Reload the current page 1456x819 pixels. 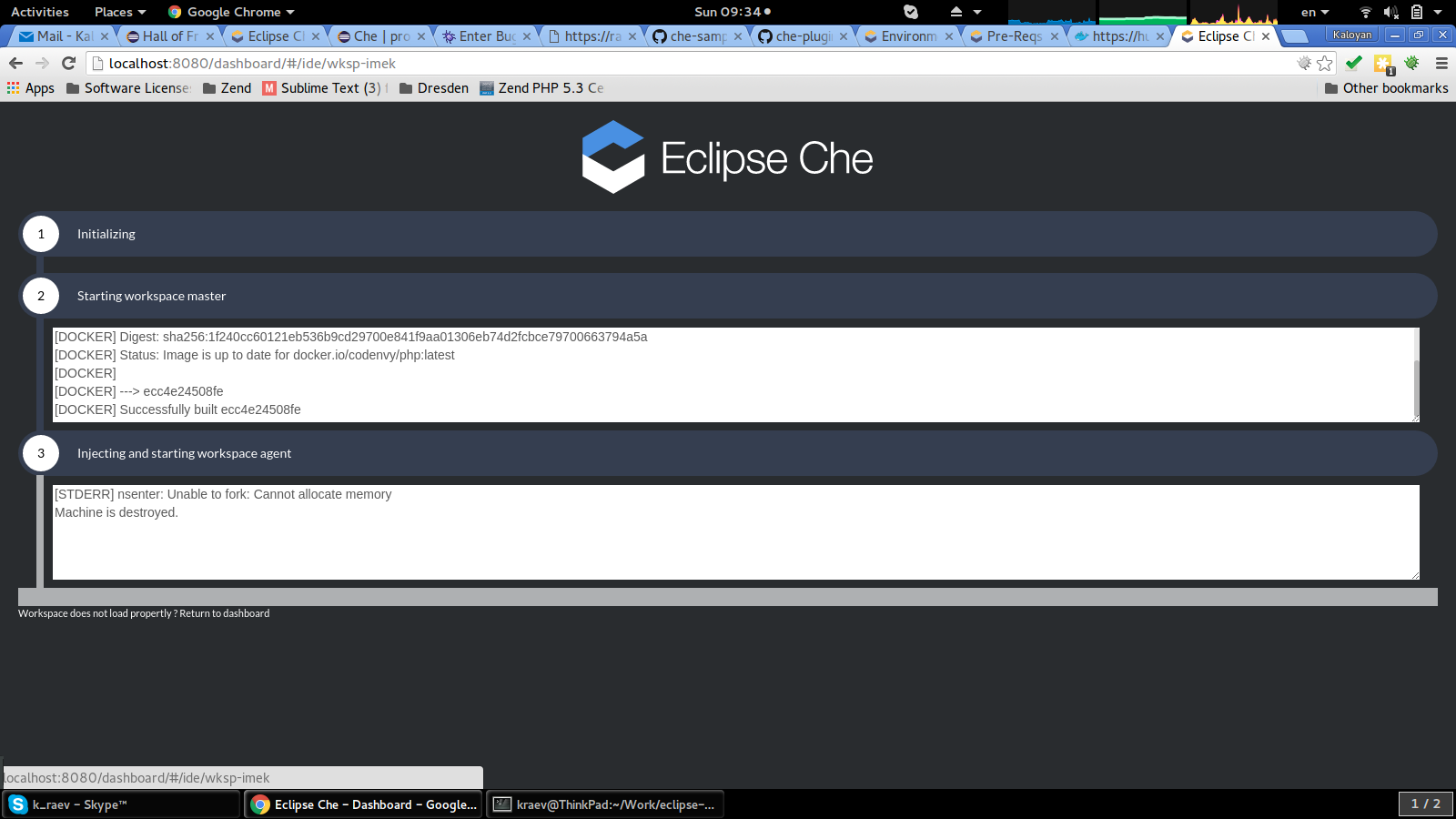coord(68,63)
